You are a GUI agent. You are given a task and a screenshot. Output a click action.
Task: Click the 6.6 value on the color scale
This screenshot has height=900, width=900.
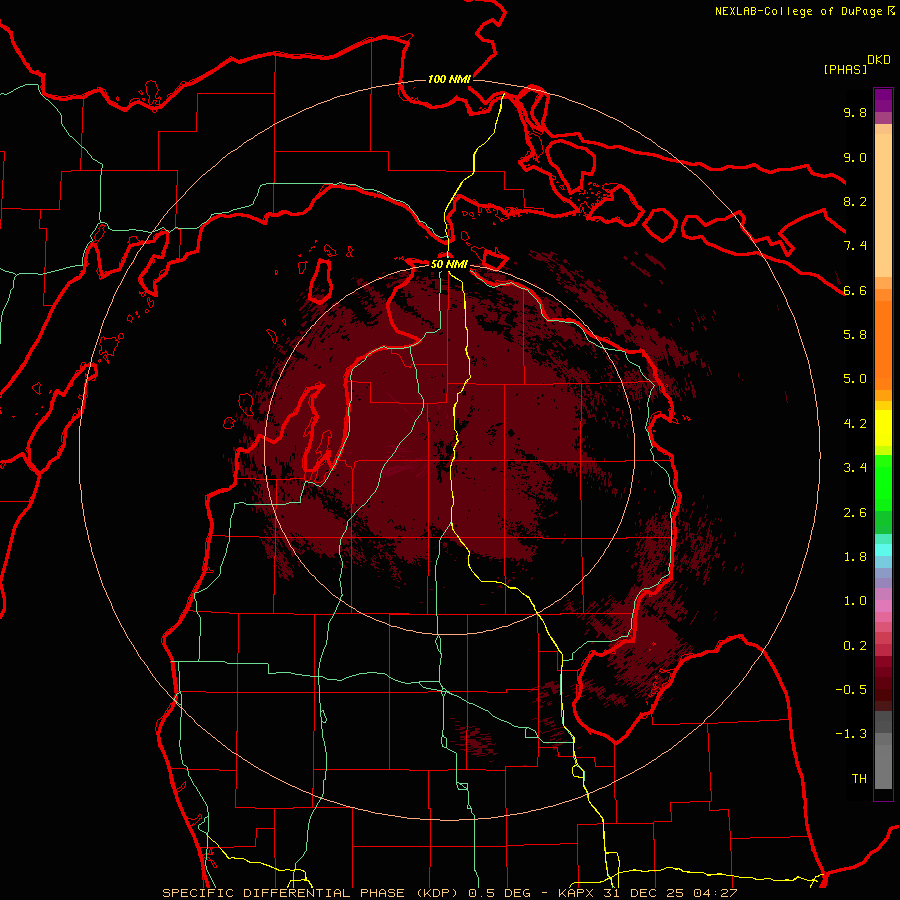855,290
